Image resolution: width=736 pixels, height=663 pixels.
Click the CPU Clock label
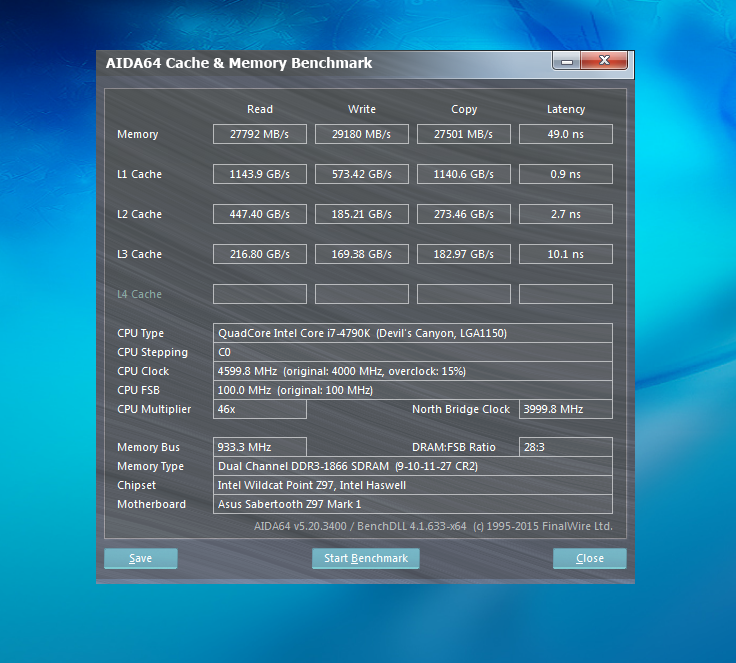(143, 371)
